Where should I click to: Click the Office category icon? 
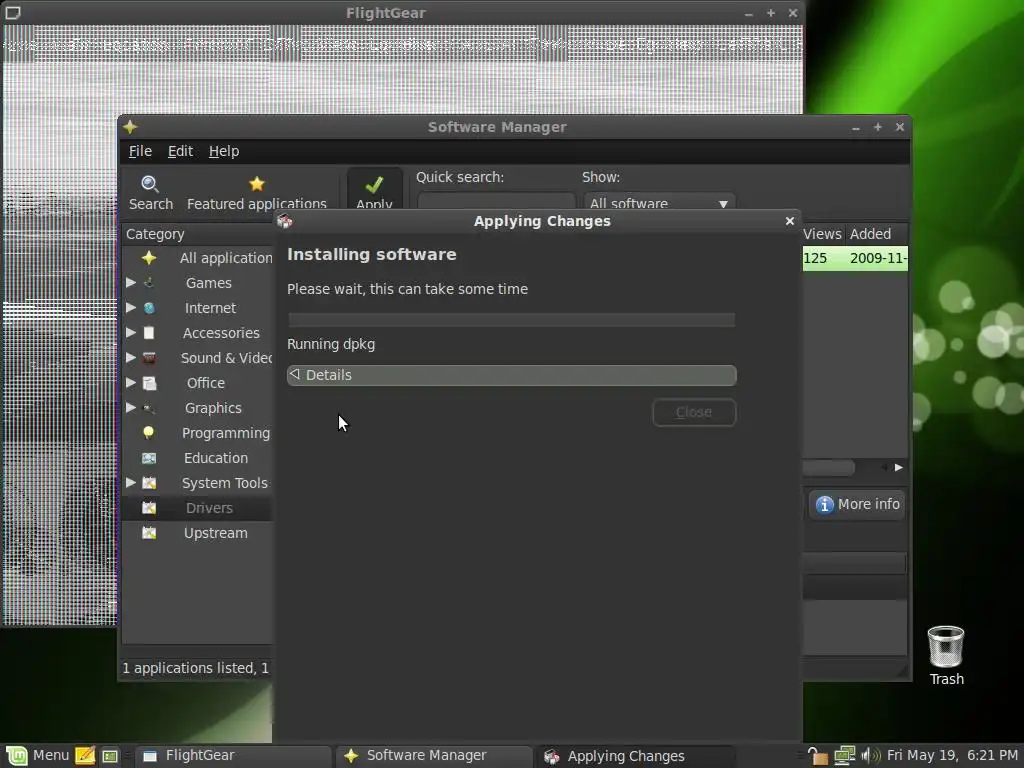149,383
